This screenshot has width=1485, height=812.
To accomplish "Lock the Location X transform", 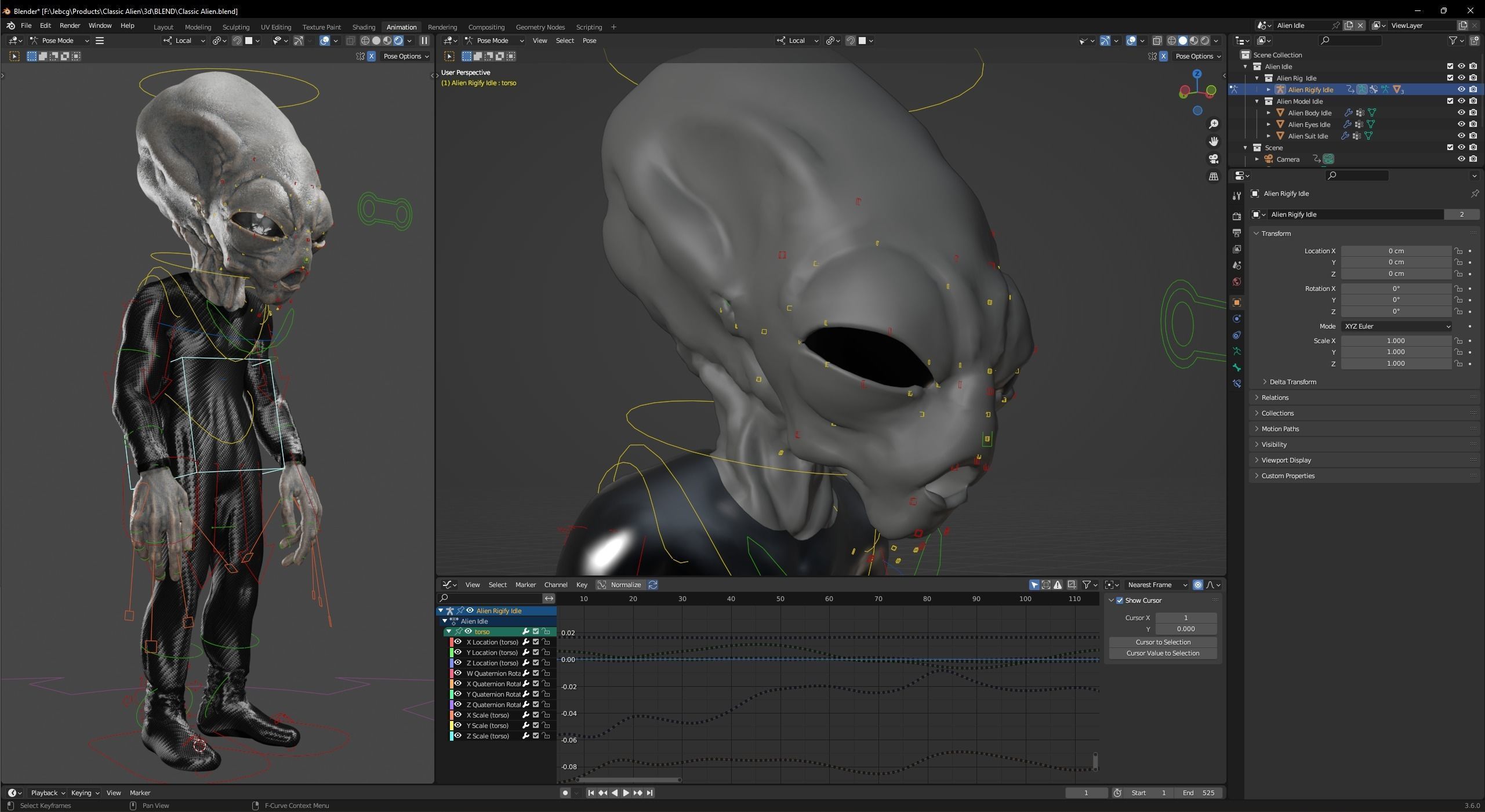I will click(1458, 251).
